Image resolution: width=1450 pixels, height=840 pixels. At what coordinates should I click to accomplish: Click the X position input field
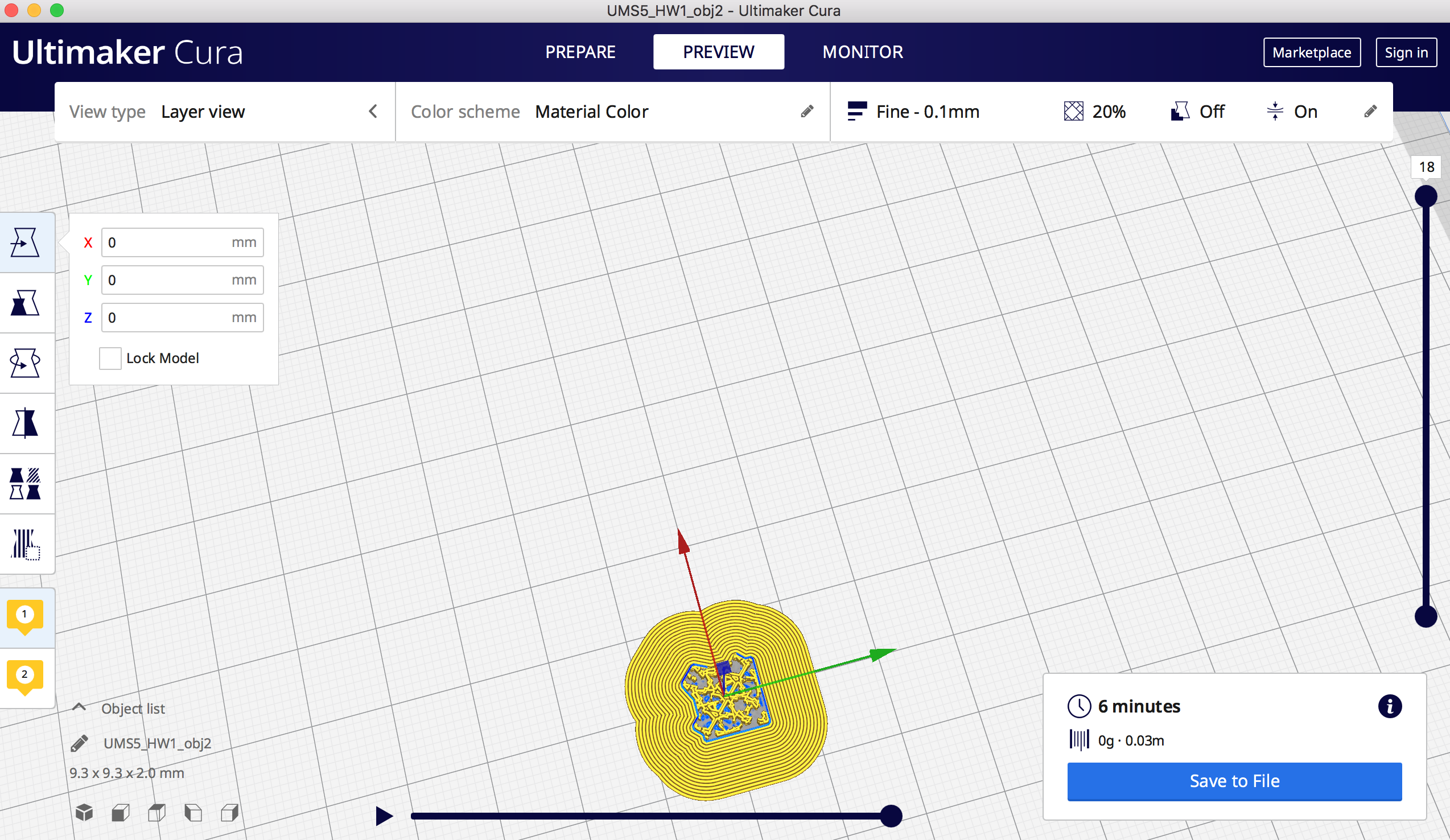pos(183,242)
